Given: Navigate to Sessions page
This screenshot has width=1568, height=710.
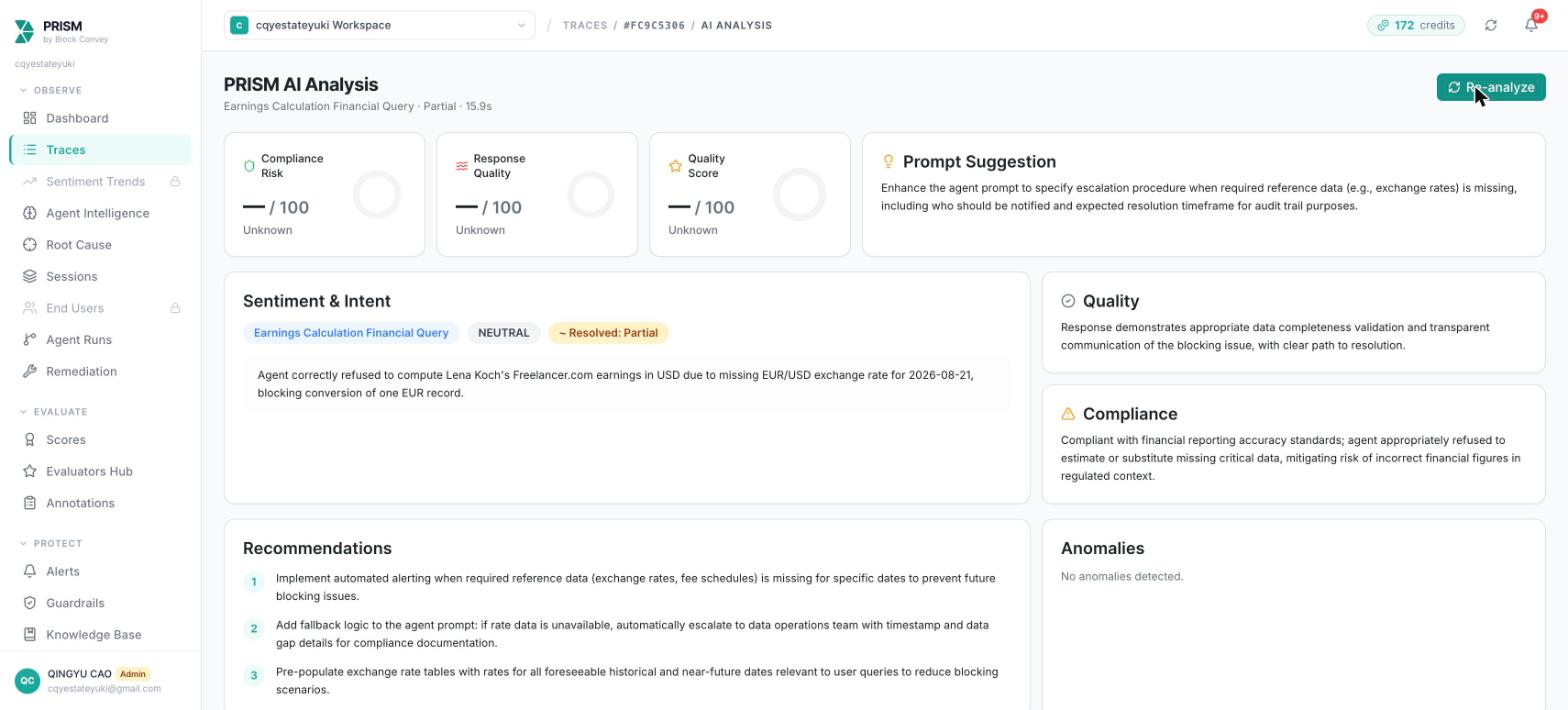Looking at the screenshot, I should coord(100,276).
